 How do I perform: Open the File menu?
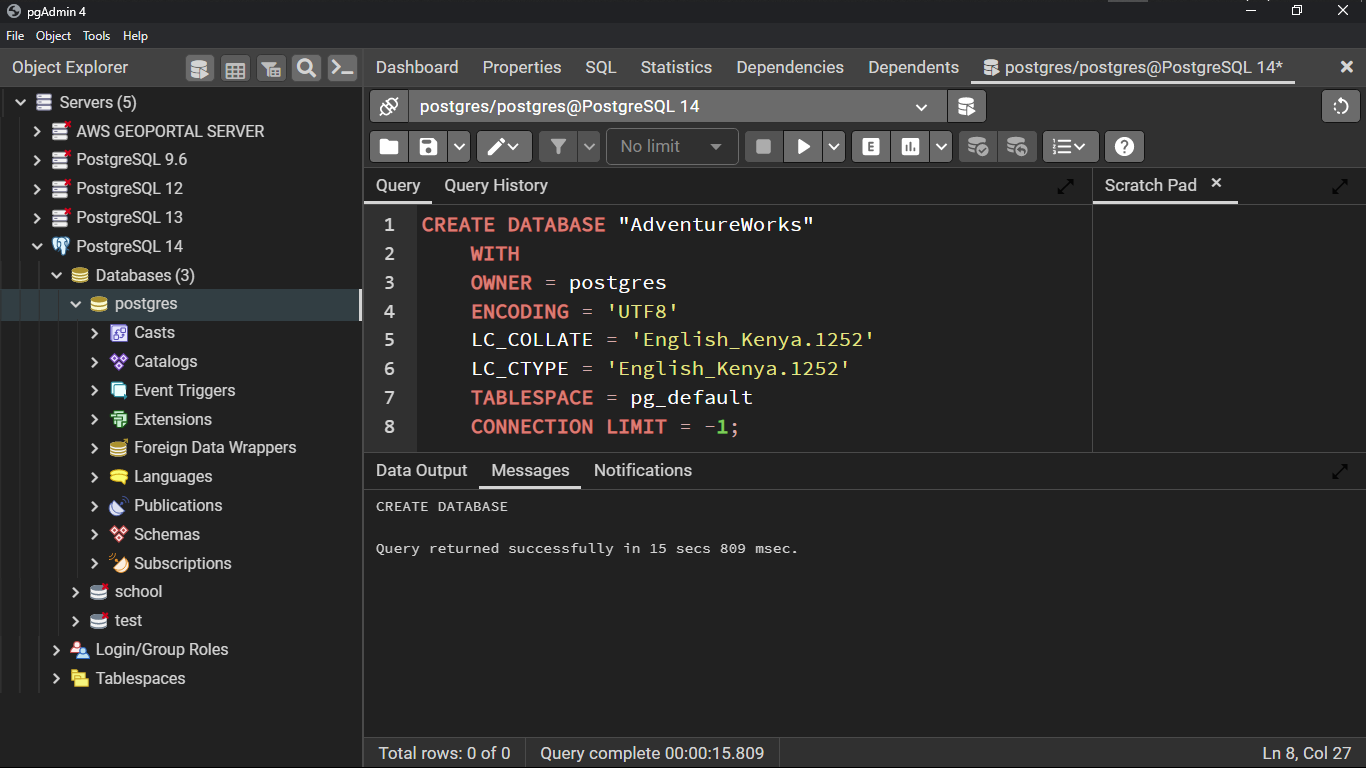click(x=15, y=35)
